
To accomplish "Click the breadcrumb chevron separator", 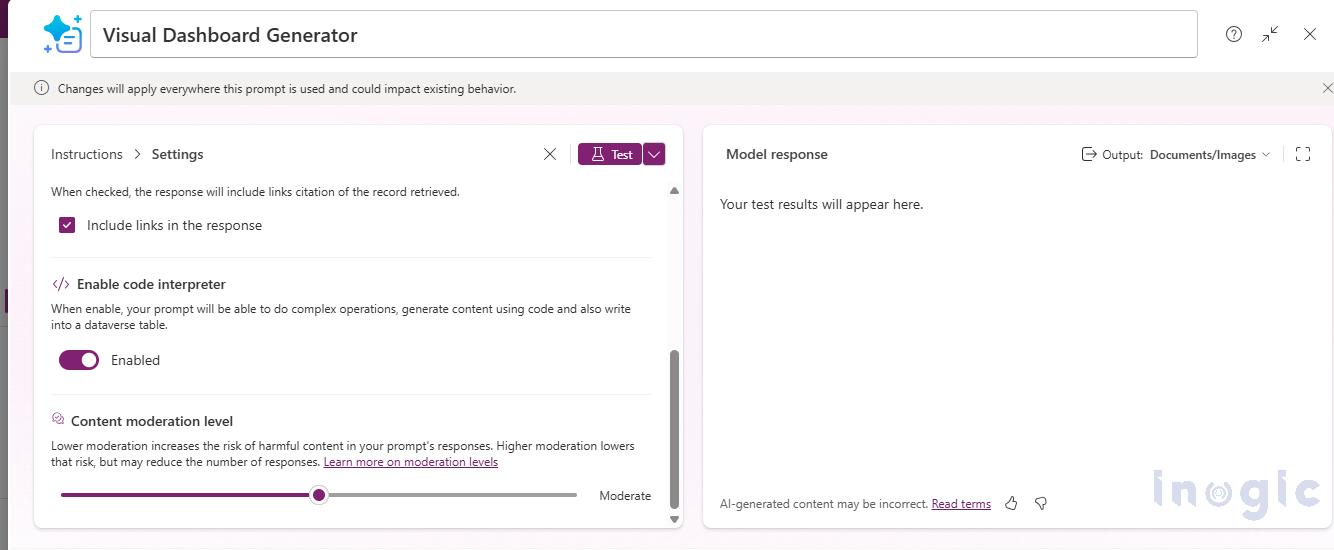I will point(137,154).
